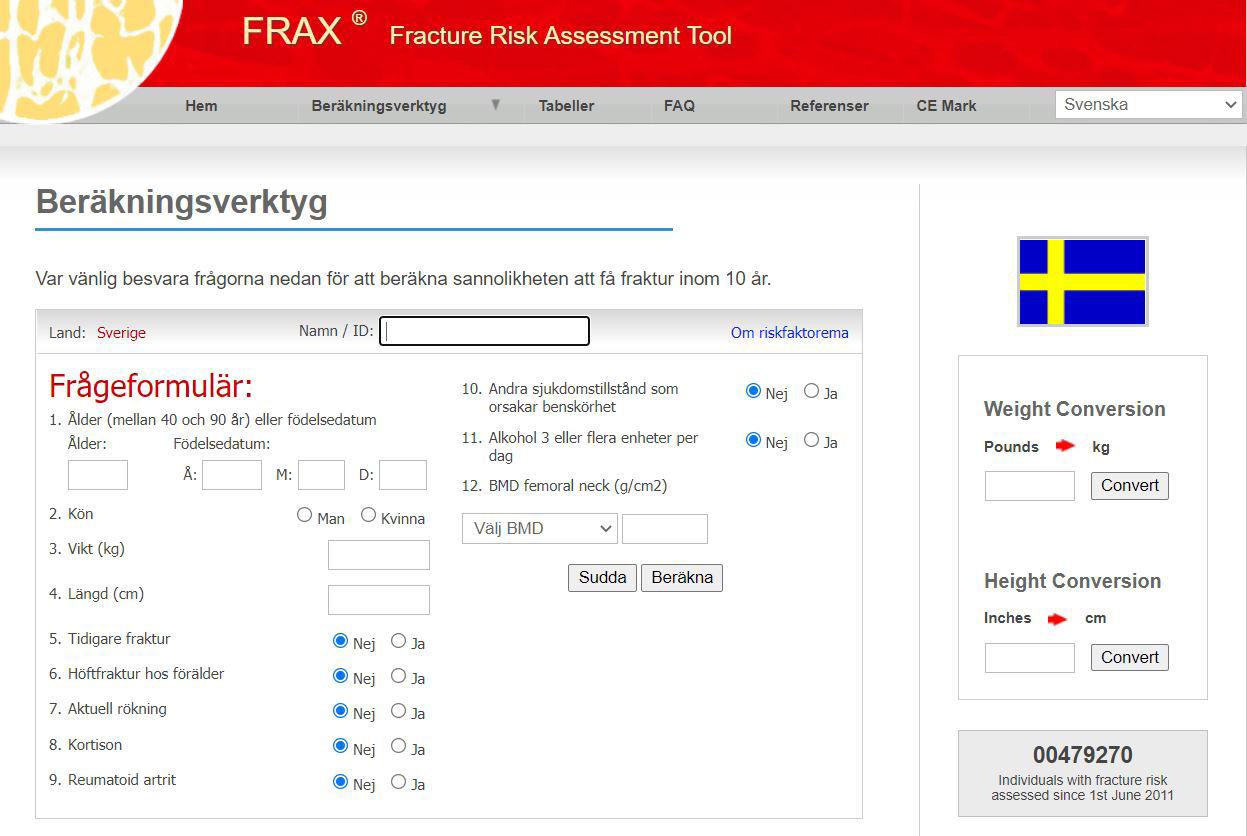Click the red arrow for pounds to kg
Image resolution: width=1247 pixels, height=836 pixels.
point(1065,446)
